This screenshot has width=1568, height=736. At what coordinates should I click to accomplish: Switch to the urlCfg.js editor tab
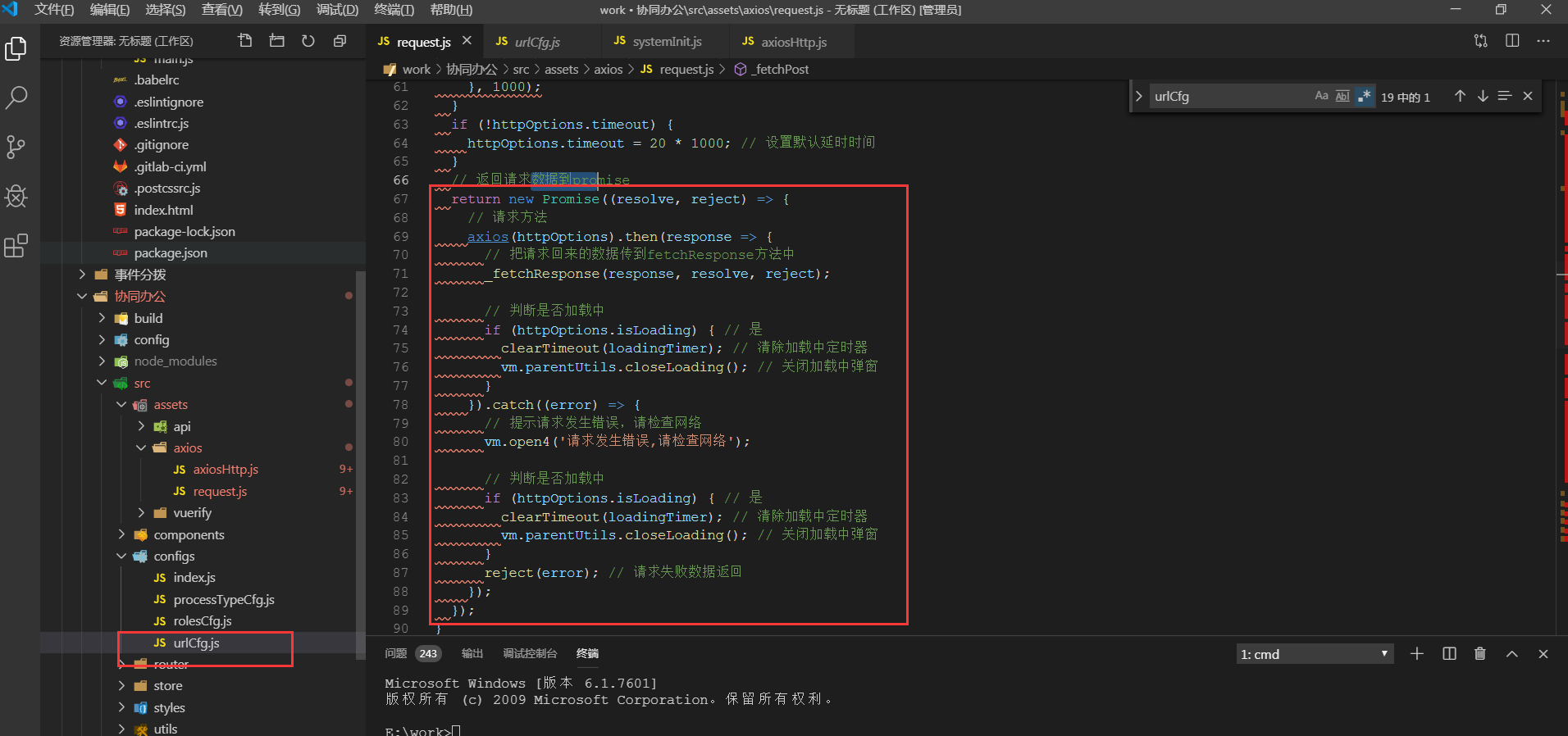pos(537,42)
